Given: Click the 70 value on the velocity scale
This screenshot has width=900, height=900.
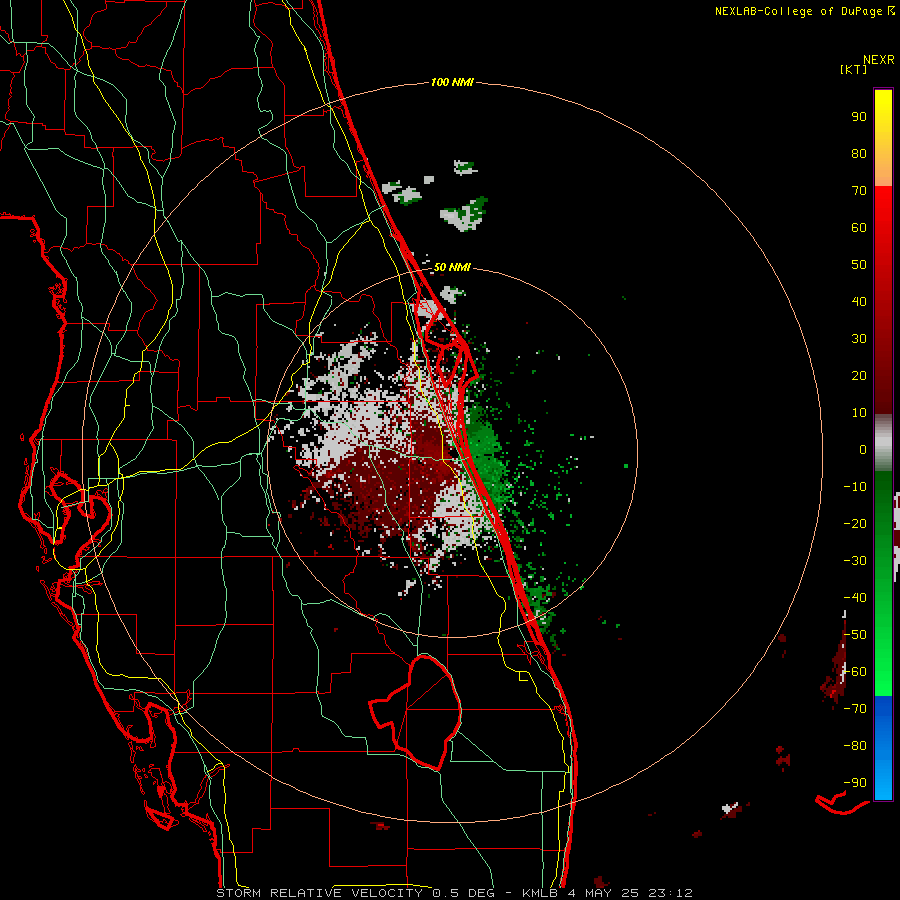Looking at the screenshot, I should click(x=859, y=191).
